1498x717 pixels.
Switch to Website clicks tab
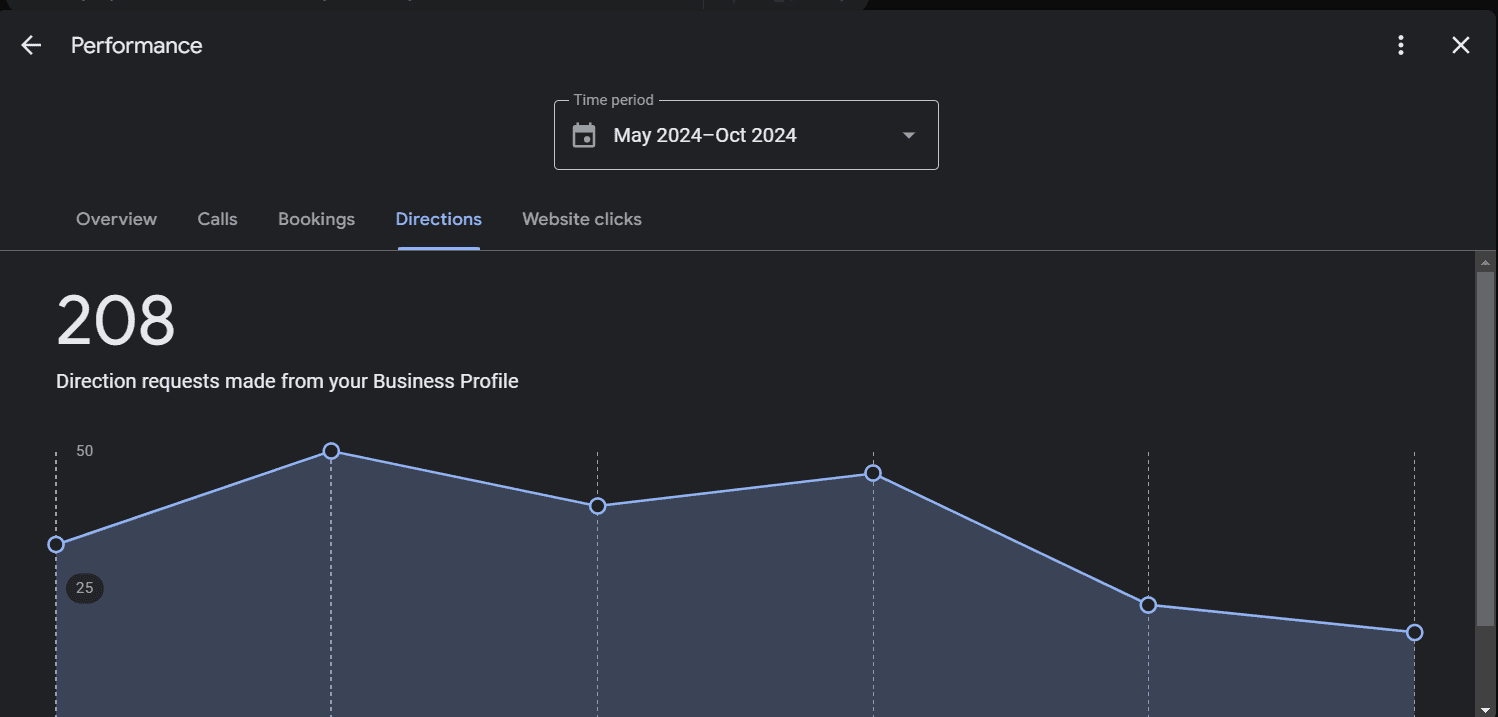click(582, 219)
